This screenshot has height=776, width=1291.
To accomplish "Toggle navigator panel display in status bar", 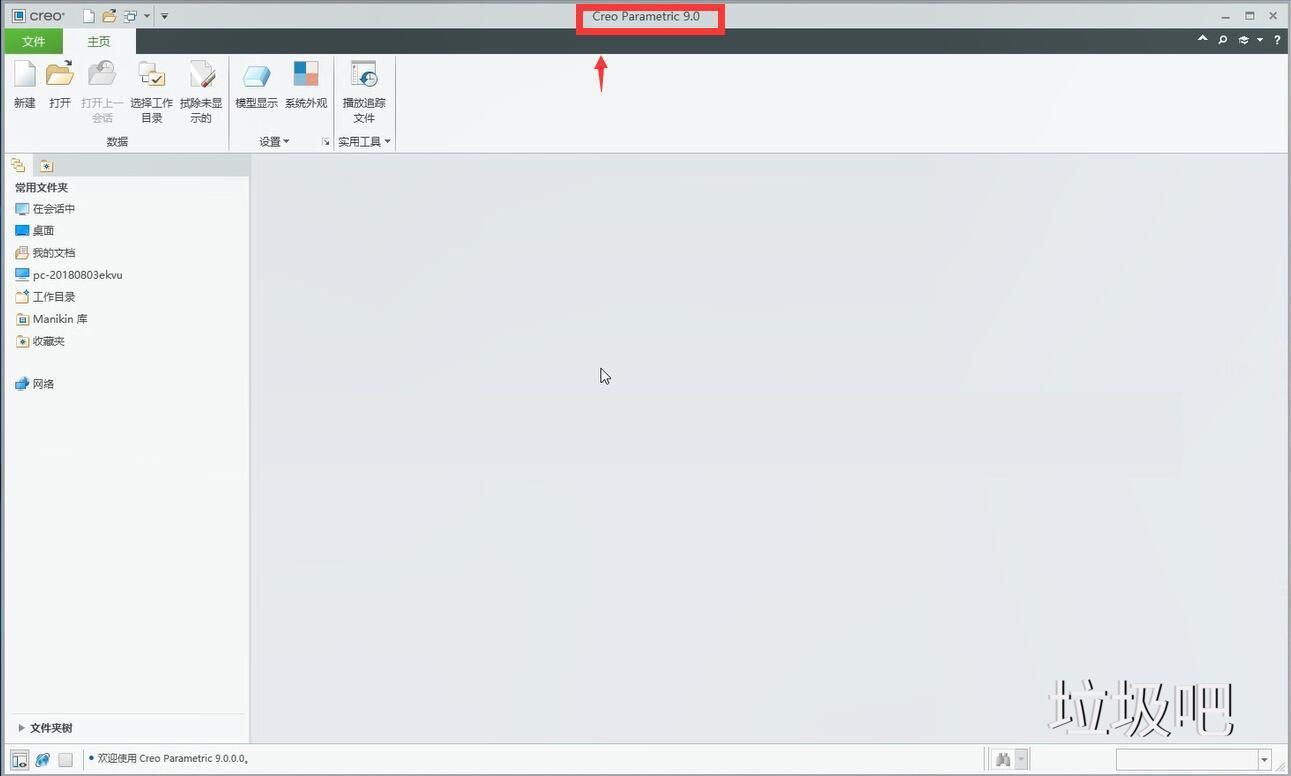I will (x=19, y=760).
